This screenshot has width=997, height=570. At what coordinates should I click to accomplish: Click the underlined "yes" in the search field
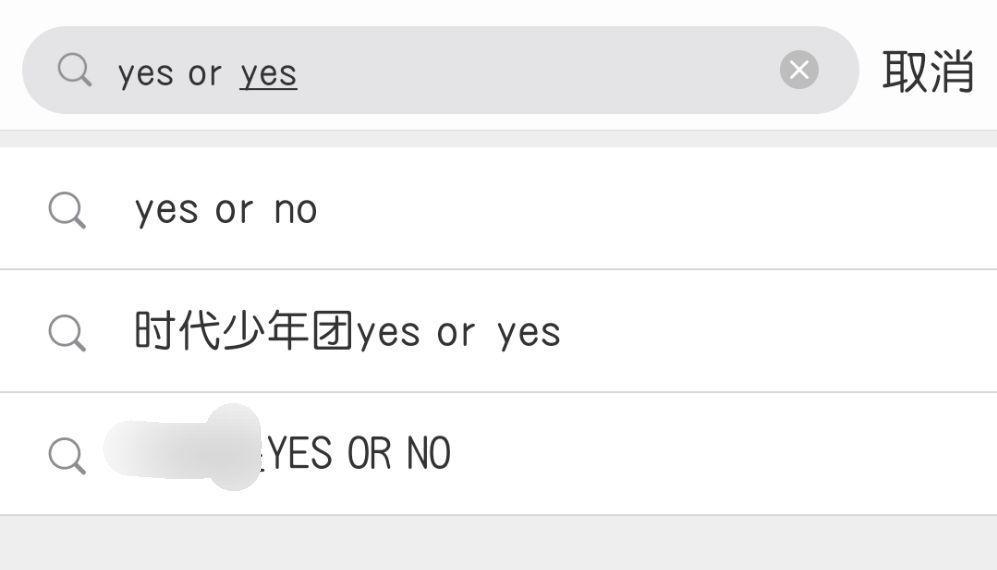(x=268, y=73)
